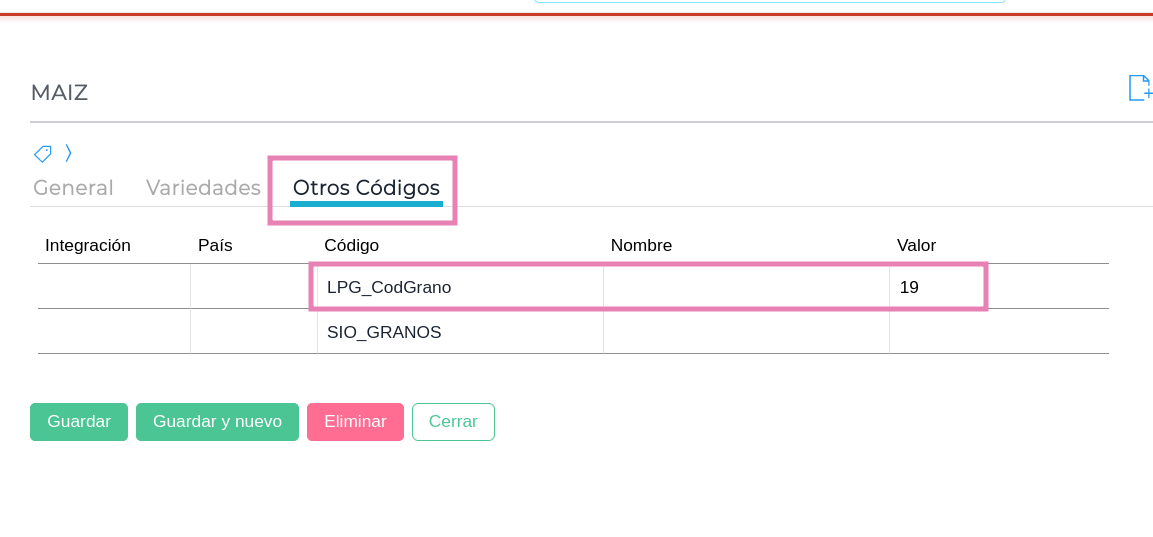
Task: Select the Otros Códigos tab
Action: point(366,188)
